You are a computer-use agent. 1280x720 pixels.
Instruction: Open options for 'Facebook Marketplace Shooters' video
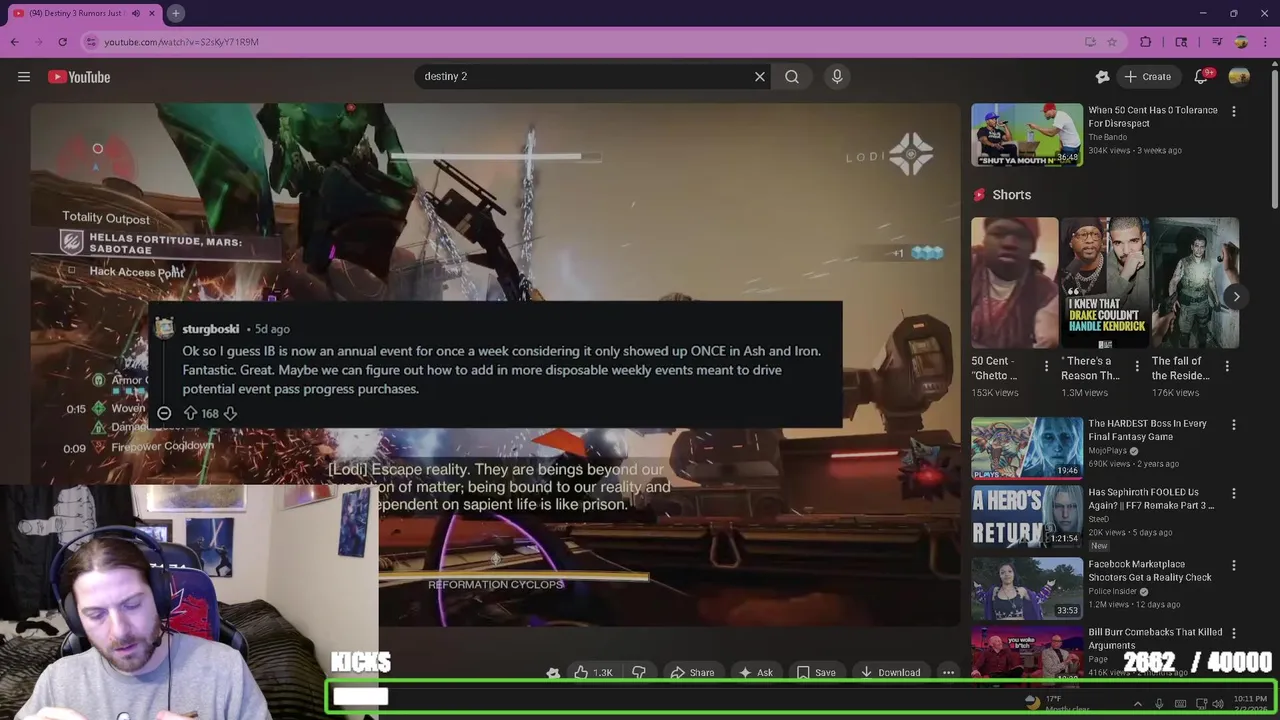(x=1233, y=566)
